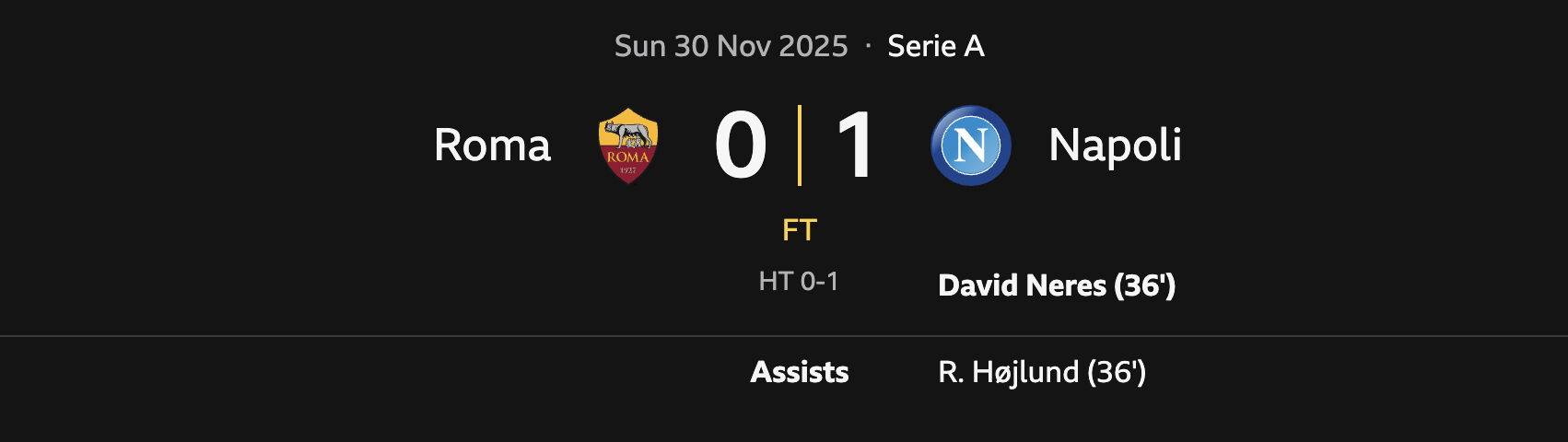
Task: Click the Assists heading
Action: 800,372
